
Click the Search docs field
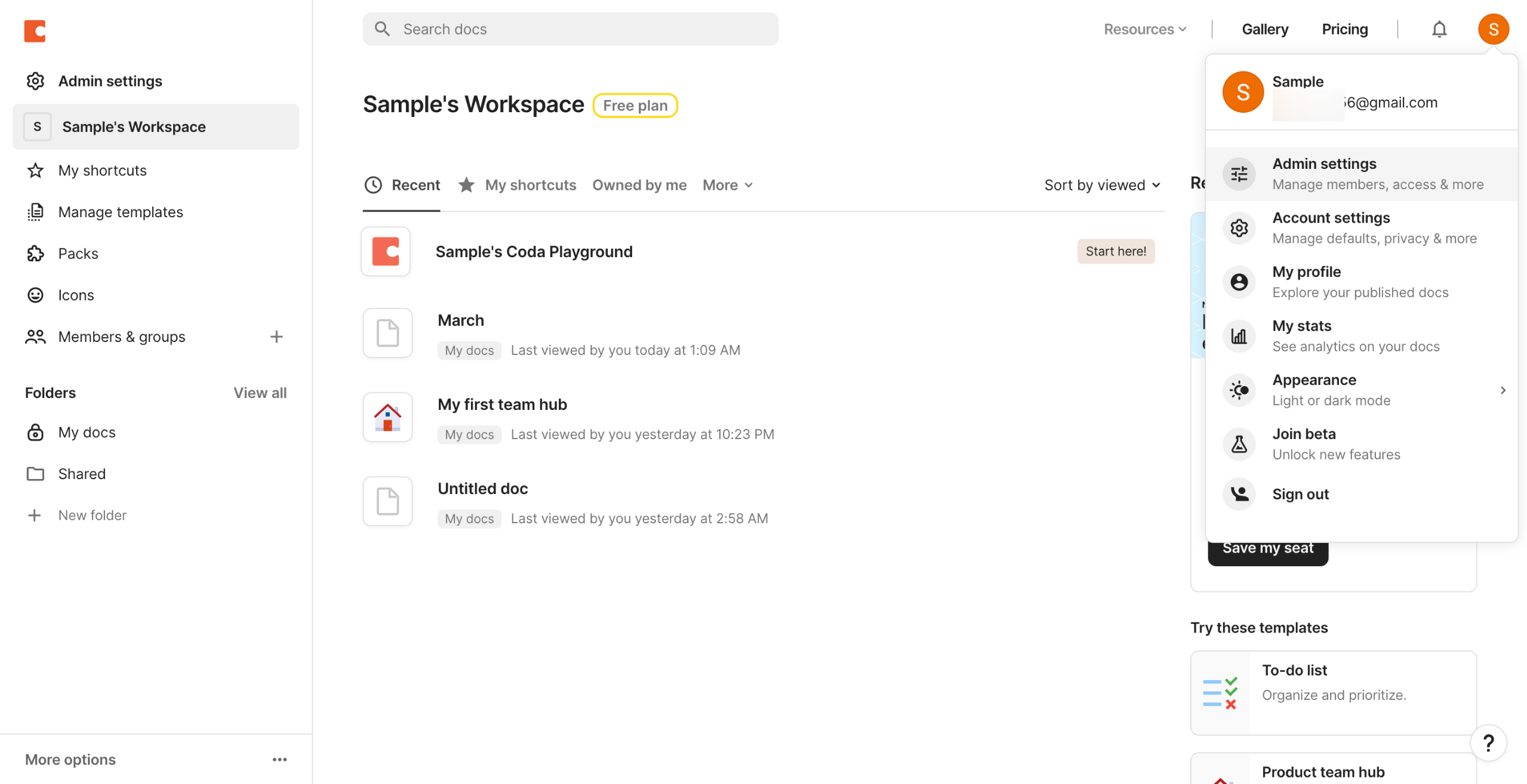point(570,29)
